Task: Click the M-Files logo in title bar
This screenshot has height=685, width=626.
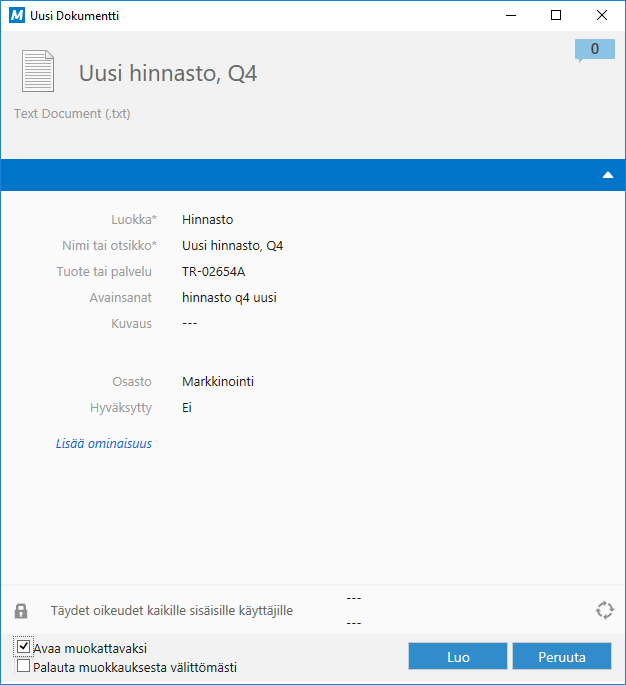Action: [x=16, y=15]
